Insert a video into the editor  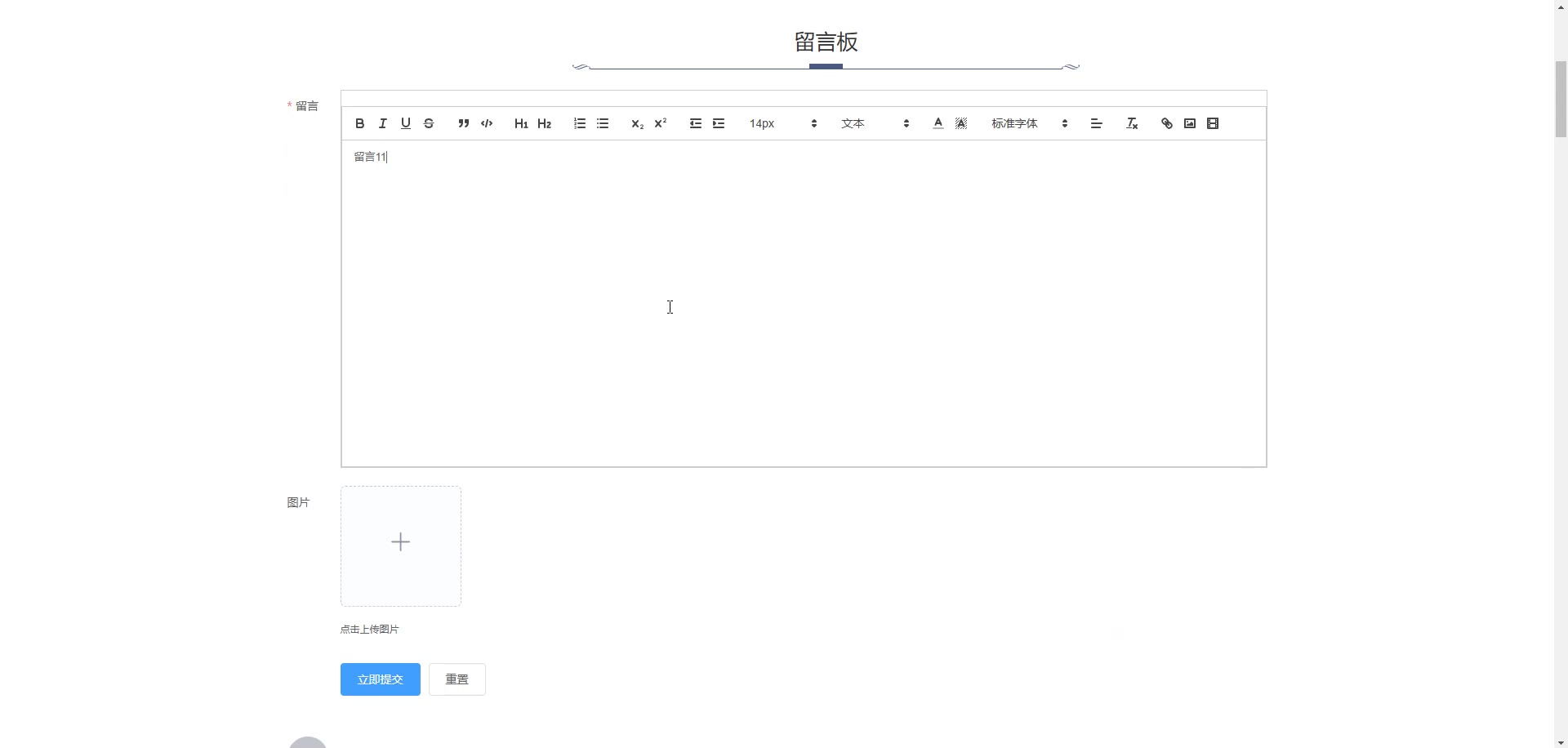1213,123
